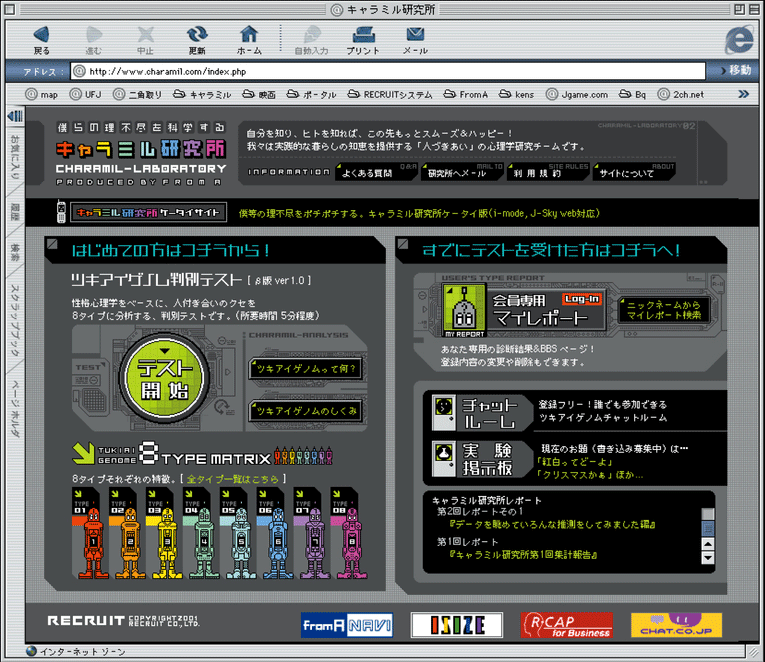Expand the favorites bar overflow chevron
The width and height of the screenshot is (765, 662).
750,94
